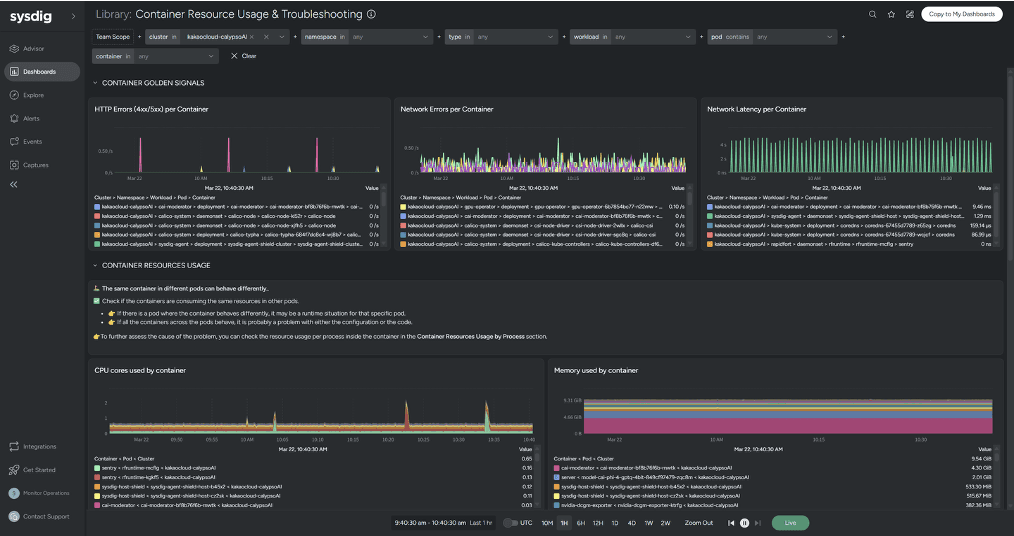Select the 10M time range
Image resolution: width=1014 pixels, height=536 pixels.
(547, 523)
